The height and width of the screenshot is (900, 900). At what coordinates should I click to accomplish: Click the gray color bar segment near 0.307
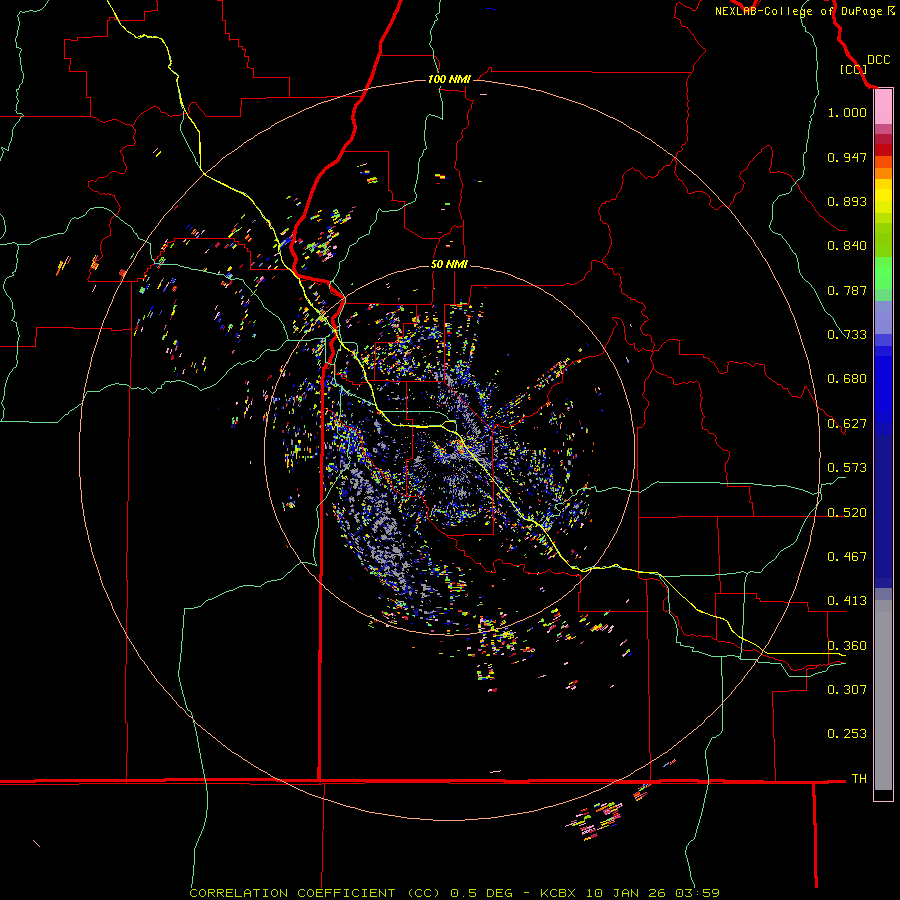[883, 700]
